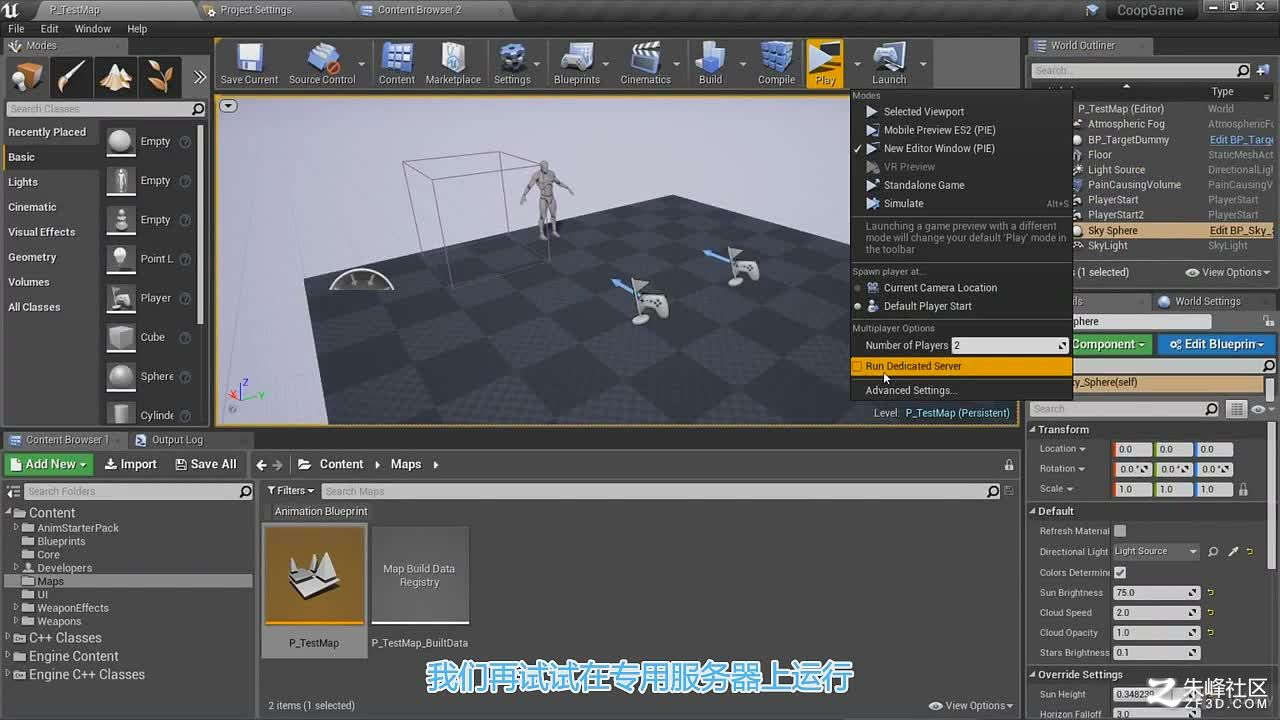
Task: Open the Edit Blueprint dropdown
Action: 1216,344
